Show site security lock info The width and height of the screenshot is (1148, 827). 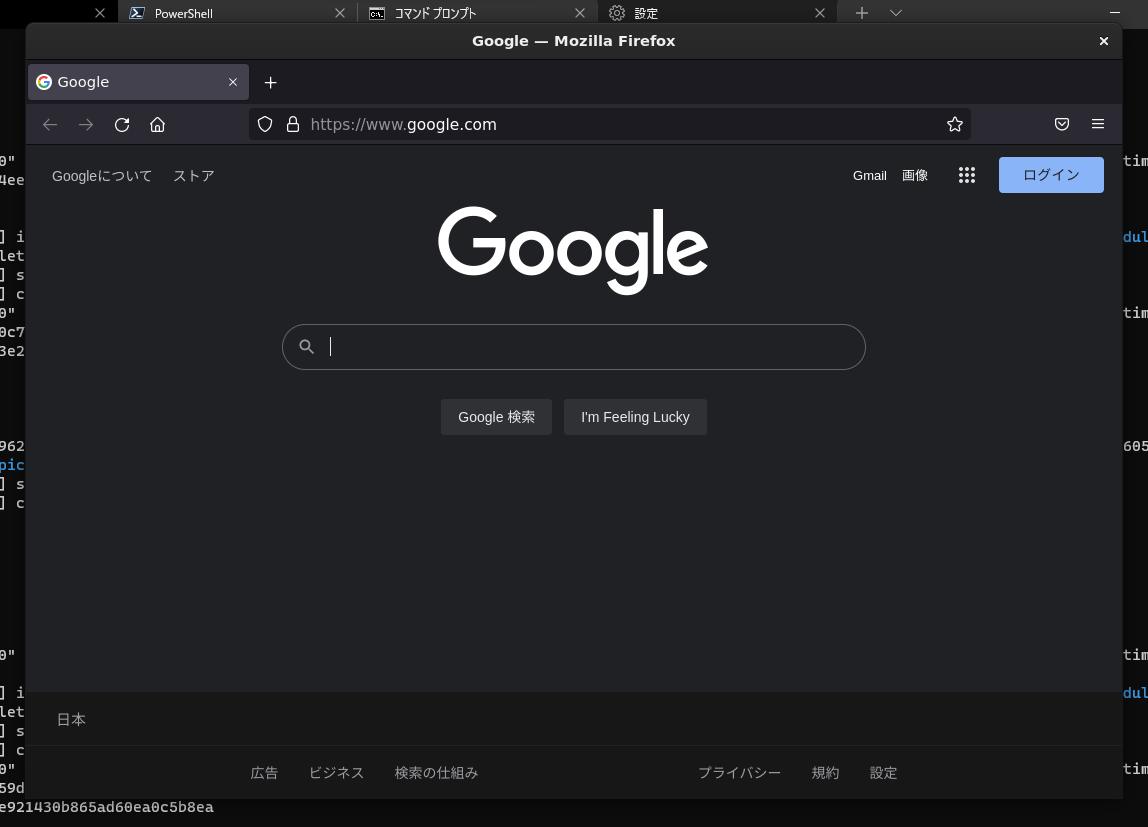tap(293, 124)
